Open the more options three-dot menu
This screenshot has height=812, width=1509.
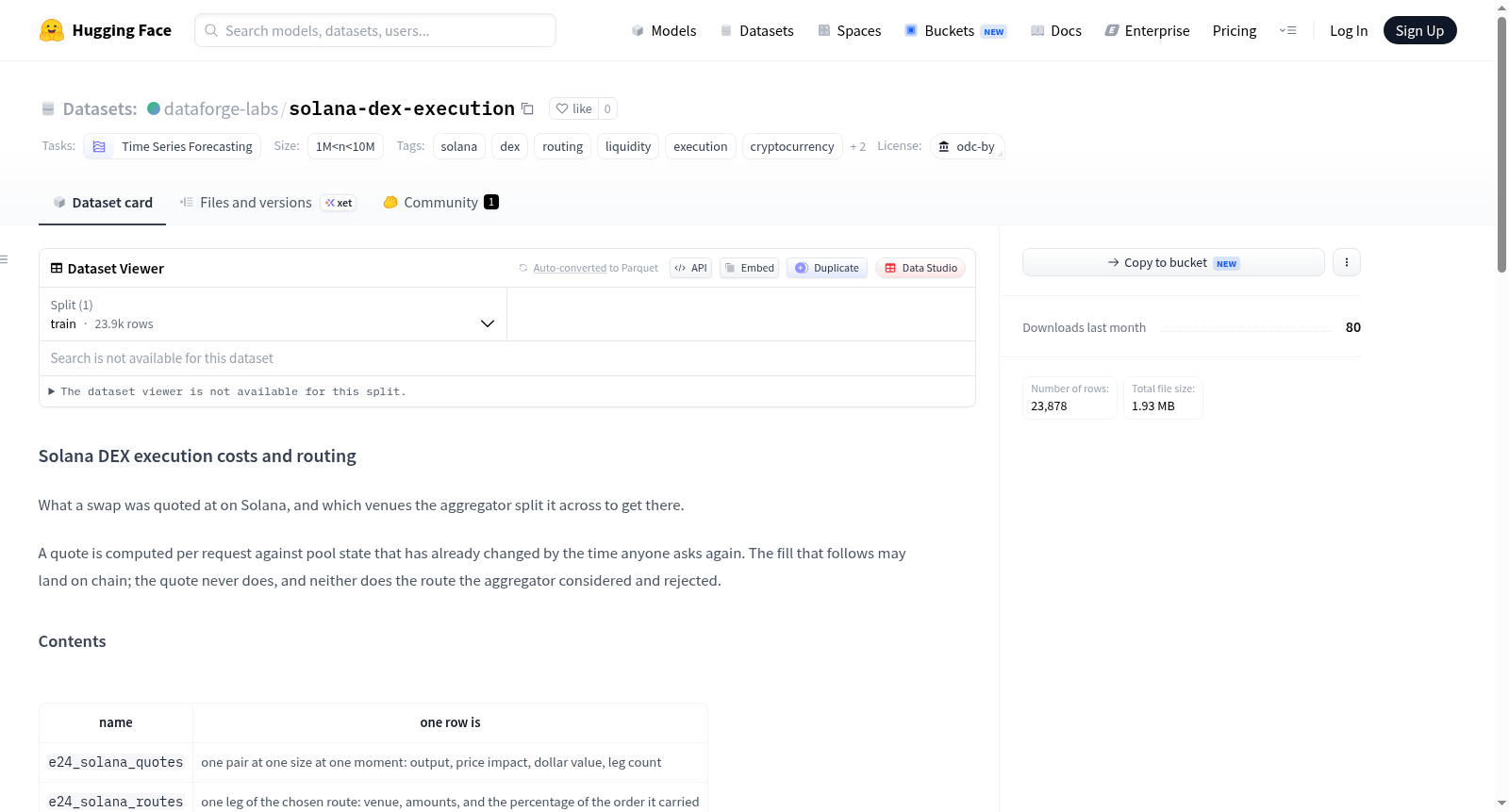pyautogui.click(x=1347, y=262)
